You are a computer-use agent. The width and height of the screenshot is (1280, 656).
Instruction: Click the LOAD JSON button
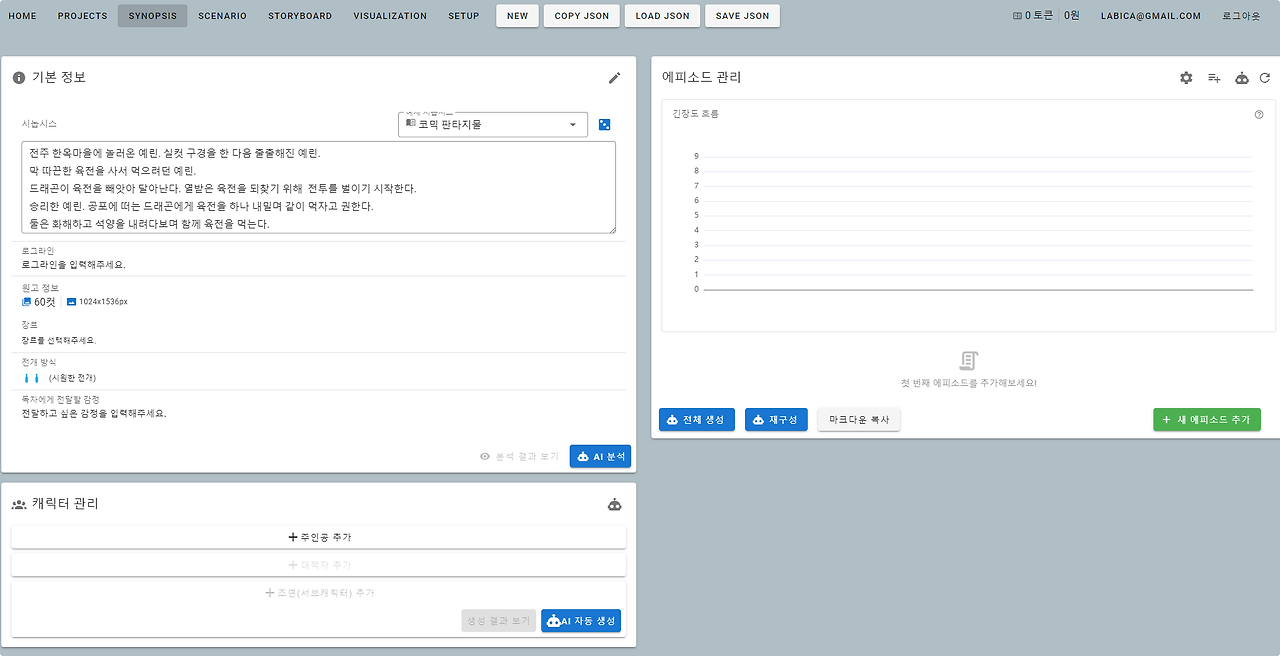pyautogui.click(x=662, y=16)
